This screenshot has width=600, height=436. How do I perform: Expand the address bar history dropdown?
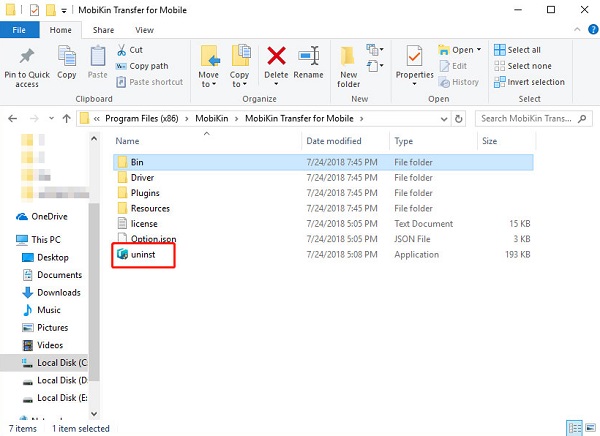pyautogui.click(x=444, y=119)
